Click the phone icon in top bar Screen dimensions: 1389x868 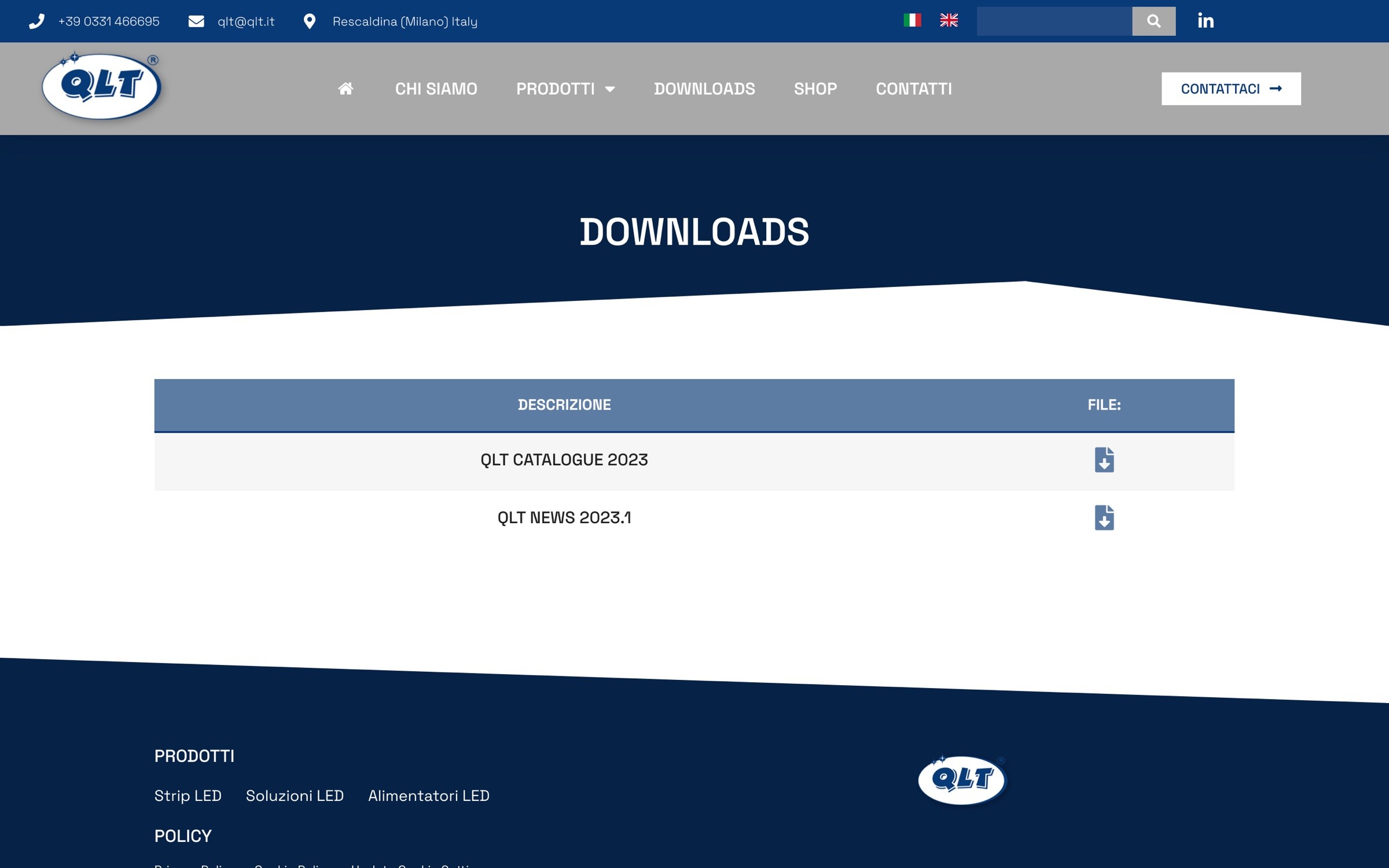click(x=37, y=21)
